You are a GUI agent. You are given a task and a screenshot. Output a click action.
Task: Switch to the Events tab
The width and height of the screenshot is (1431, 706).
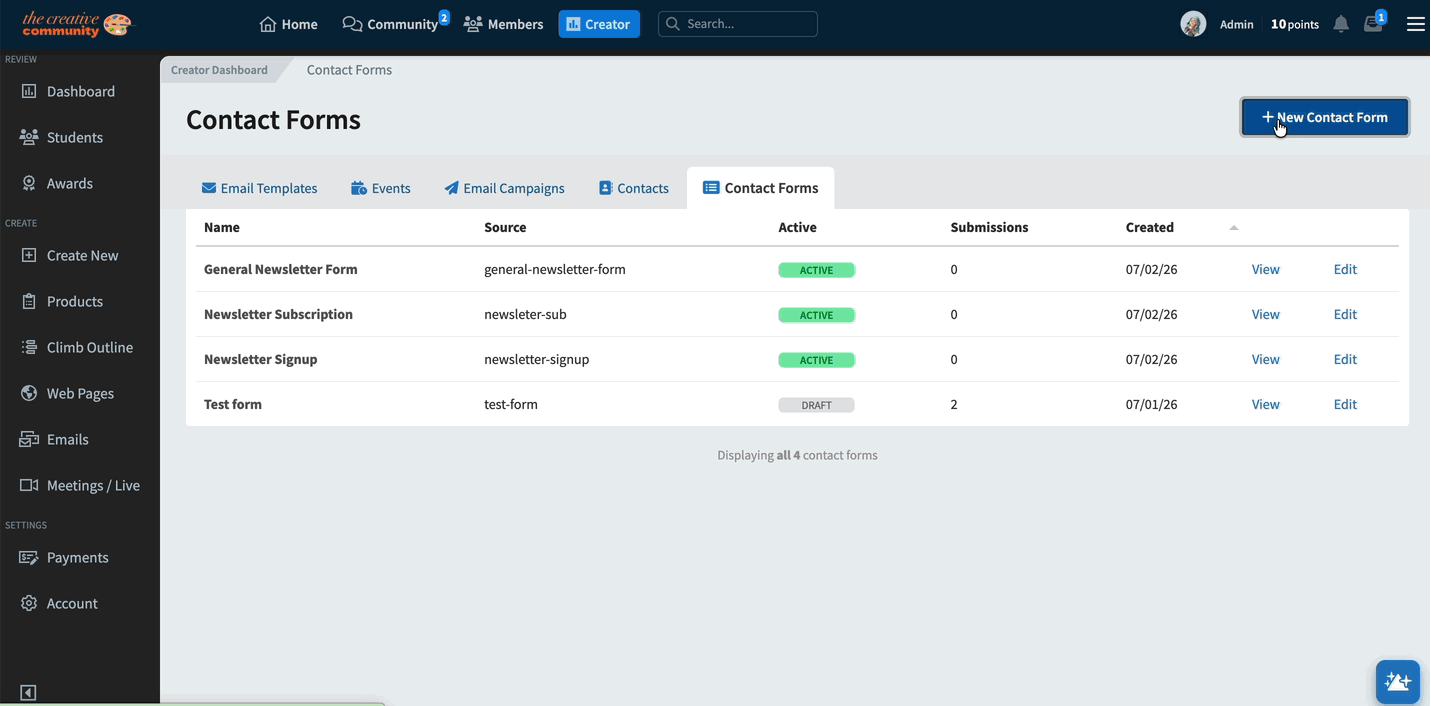pos(381,188)
